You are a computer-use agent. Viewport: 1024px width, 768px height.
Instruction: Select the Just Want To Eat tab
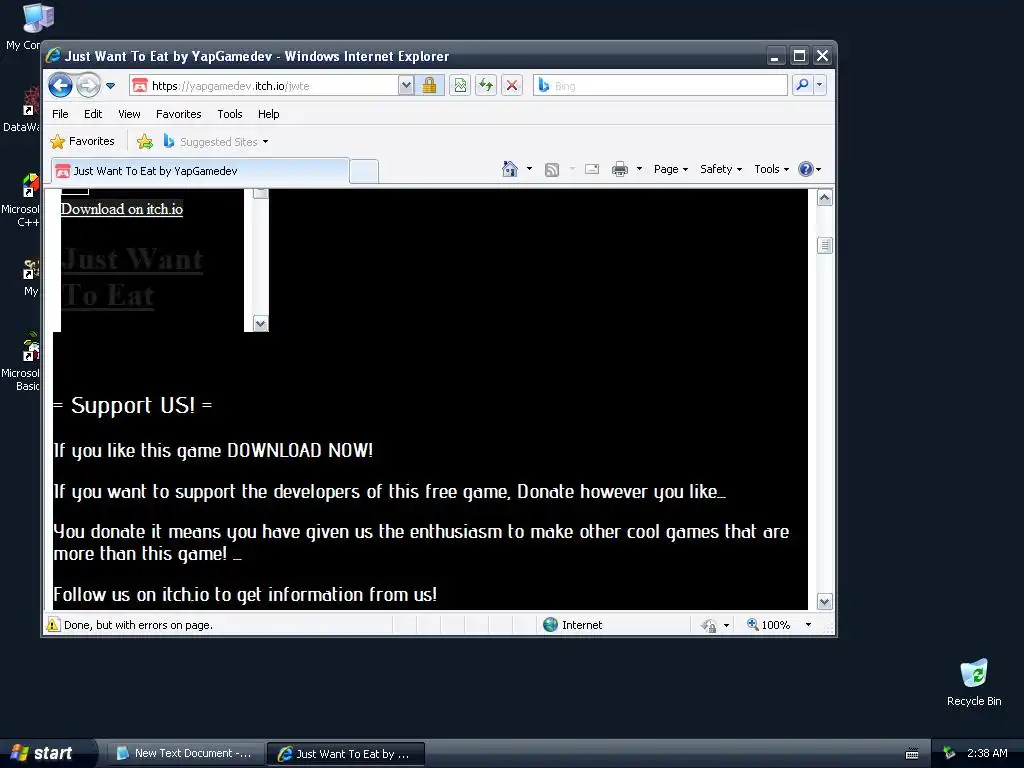[200, 170]
